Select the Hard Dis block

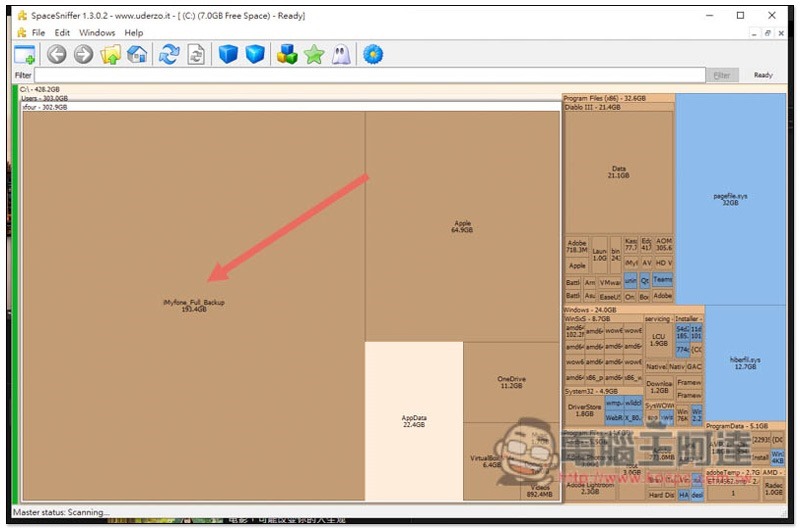[661, 495]
